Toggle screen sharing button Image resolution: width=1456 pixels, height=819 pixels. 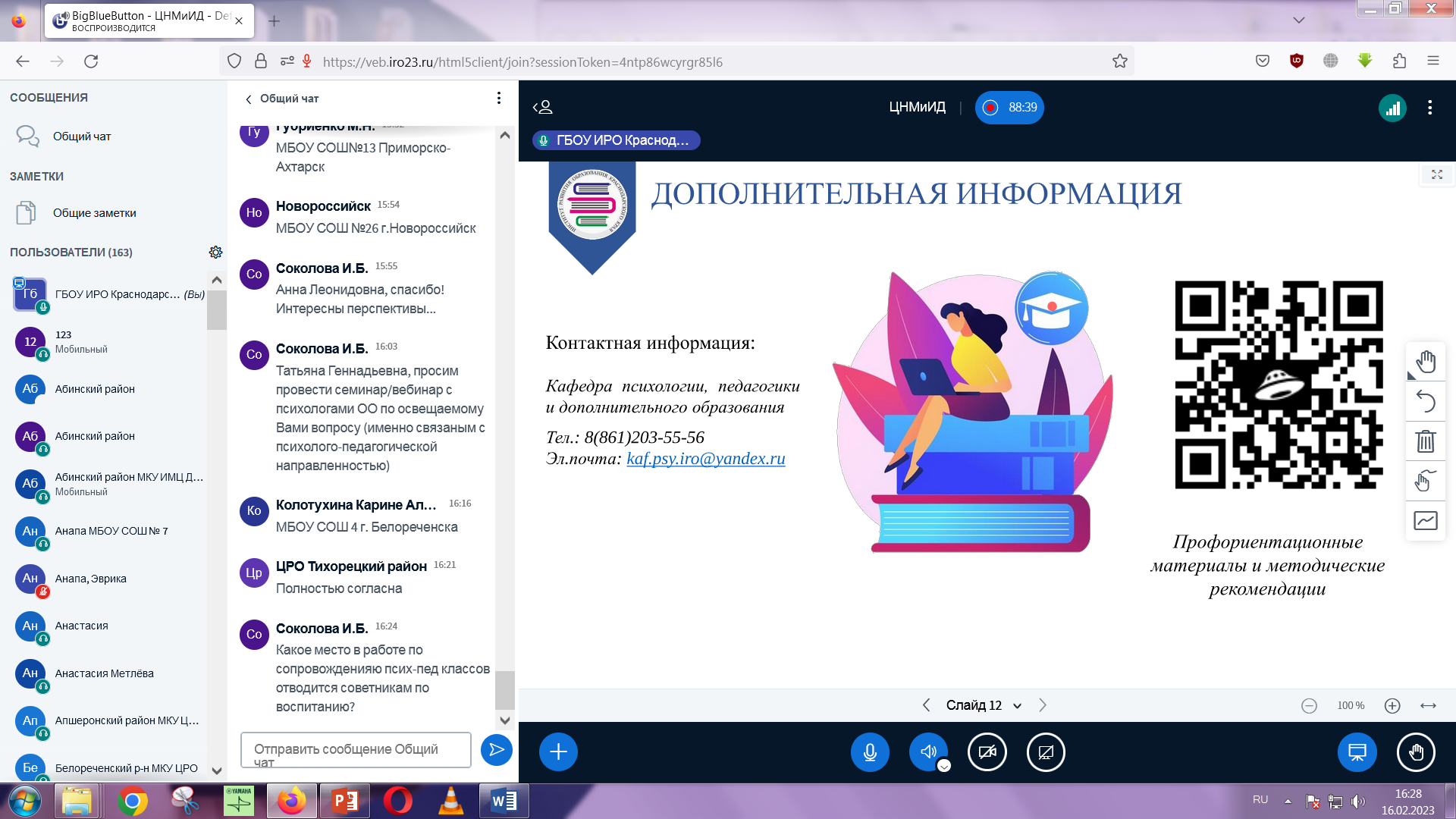[x=1046, y=752]
